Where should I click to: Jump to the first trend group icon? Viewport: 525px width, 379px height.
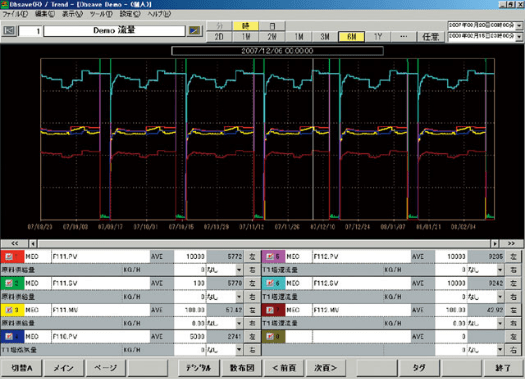coord(9,31)
